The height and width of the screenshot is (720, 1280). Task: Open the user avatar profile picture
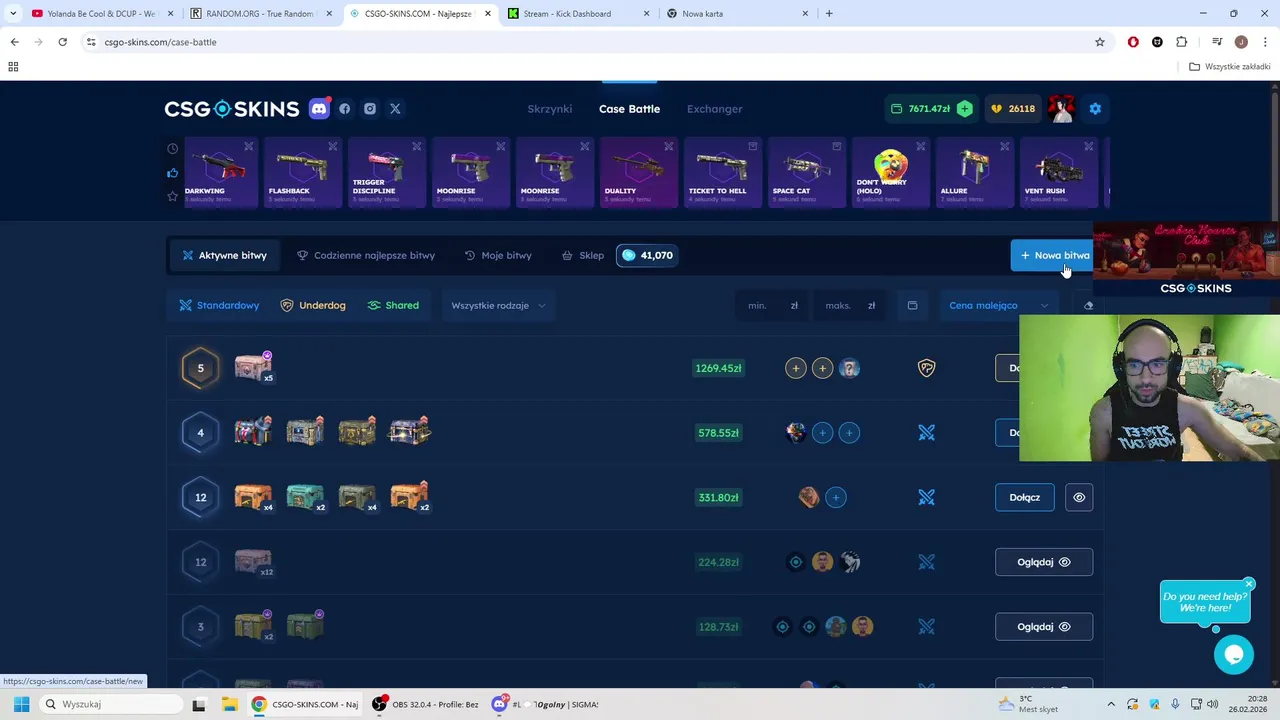[x=1061, y=109]
